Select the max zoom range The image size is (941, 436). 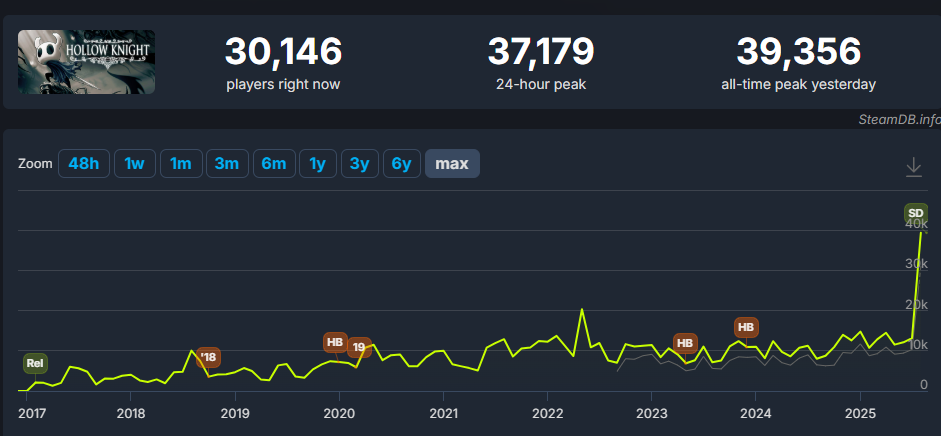(x=452, y=164)
